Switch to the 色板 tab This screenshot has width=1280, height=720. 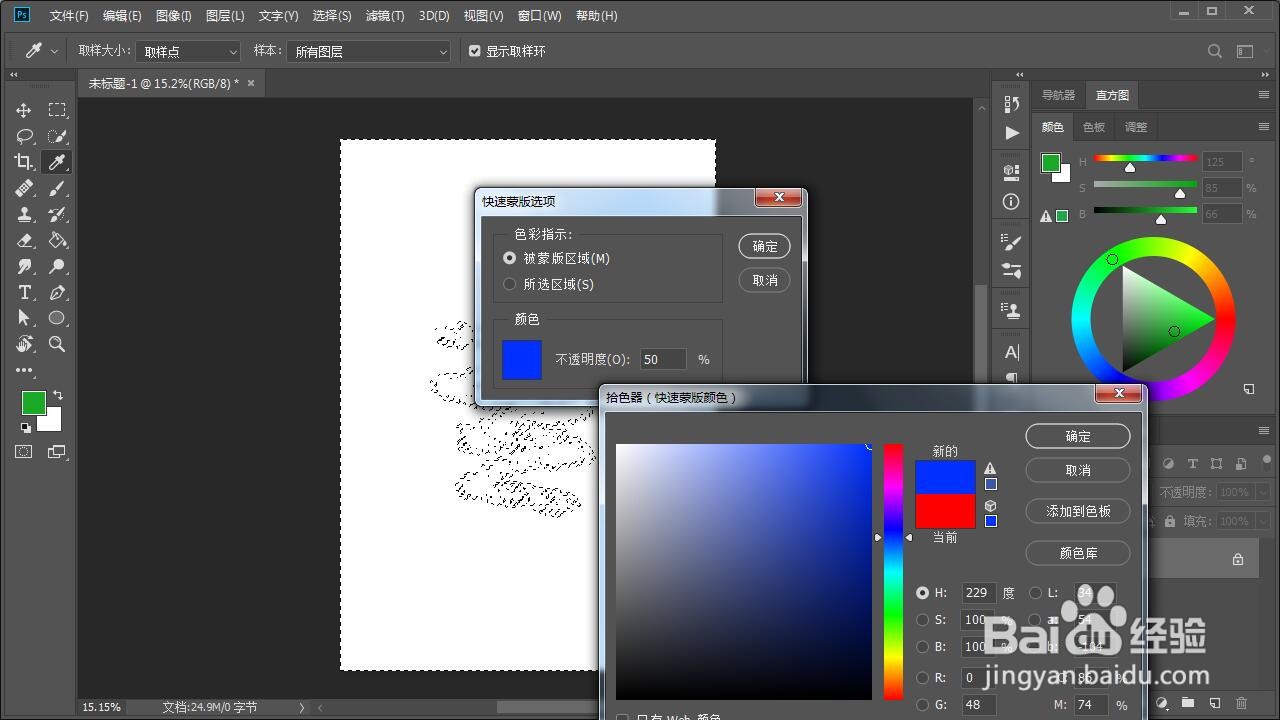click(x=1094, y=127)
